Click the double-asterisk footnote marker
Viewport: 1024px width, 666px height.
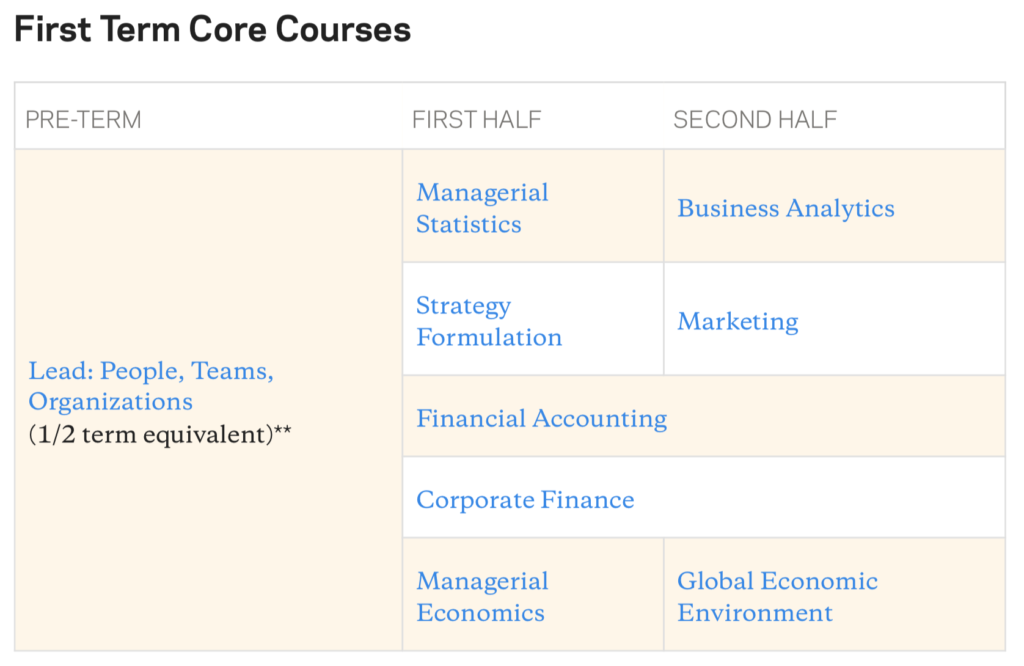(x=283, y=430)
